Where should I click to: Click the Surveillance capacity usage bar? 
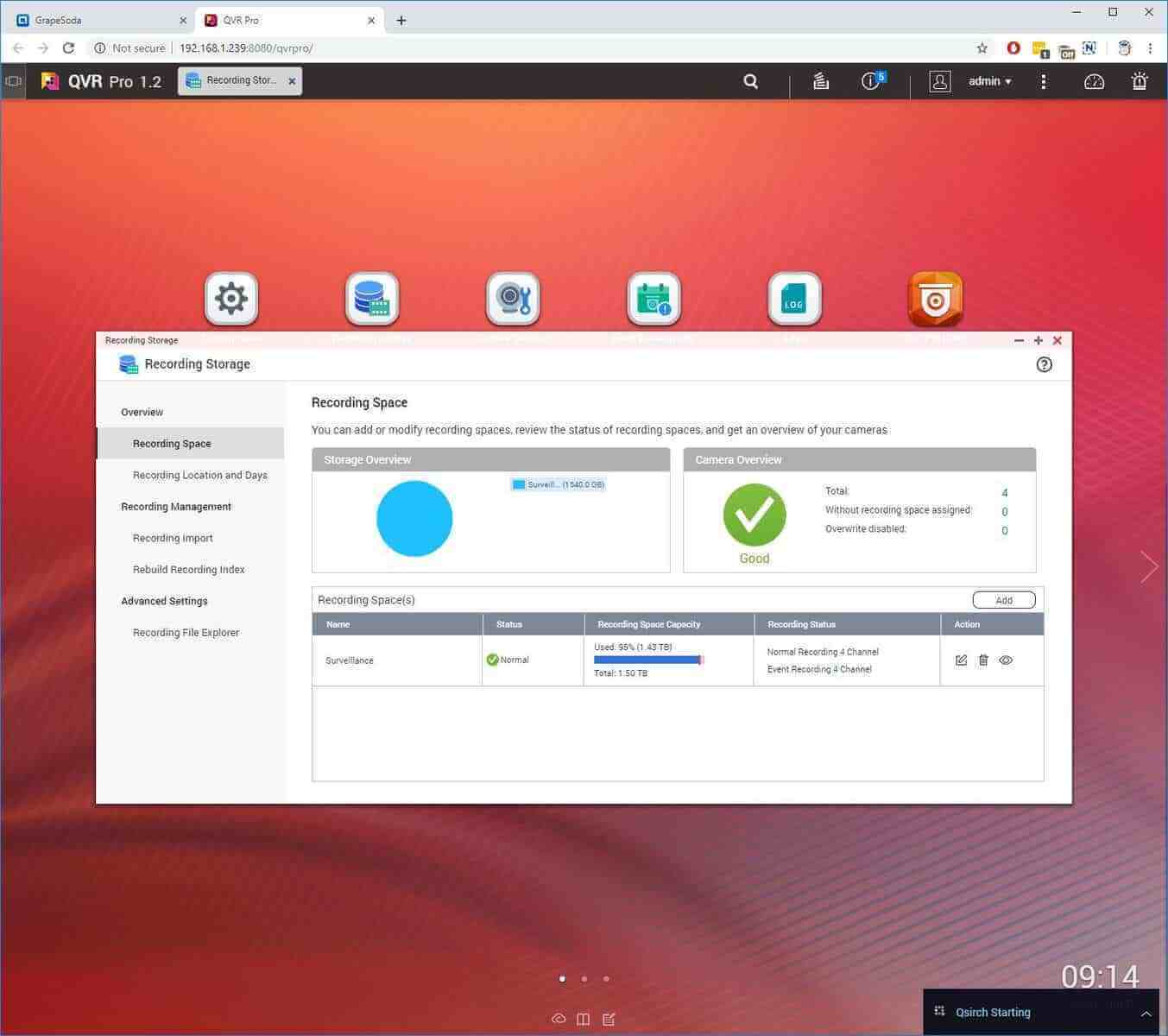(648, 660)
